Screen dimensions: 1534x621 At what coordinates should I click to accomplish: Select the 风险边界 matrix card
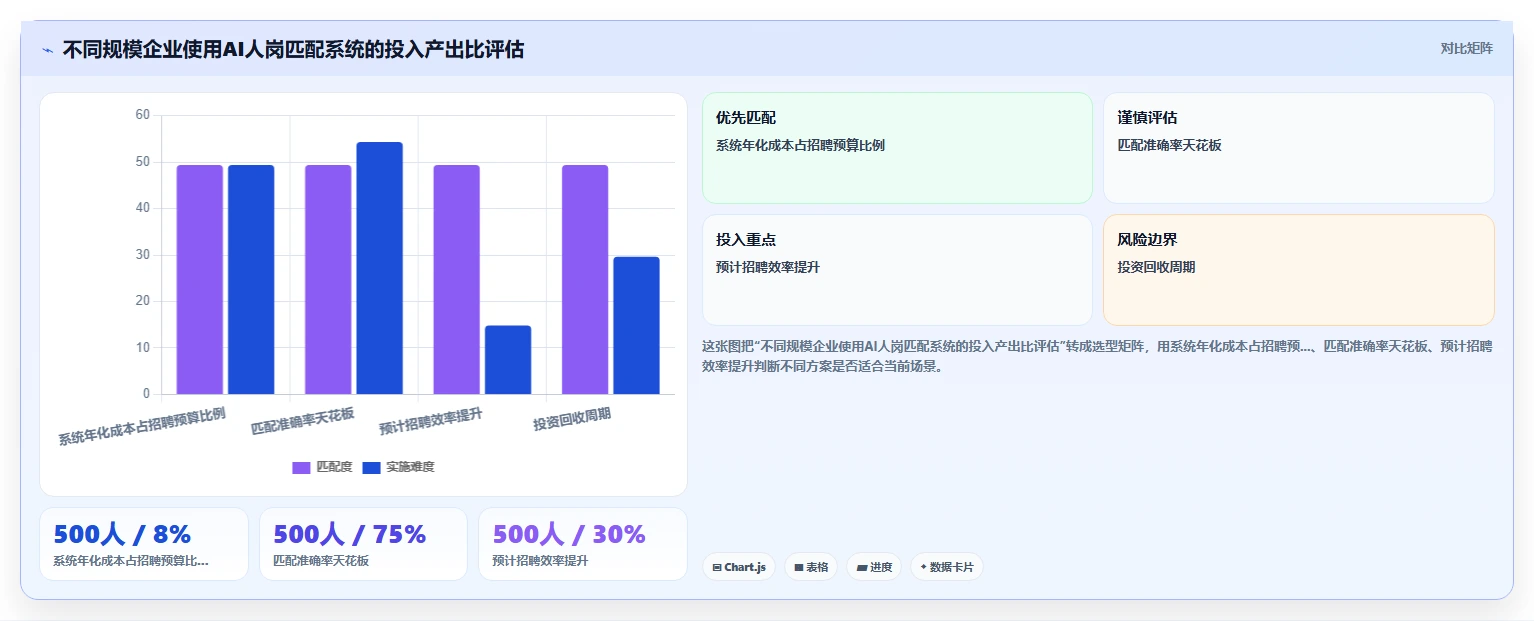point(1299,270)
